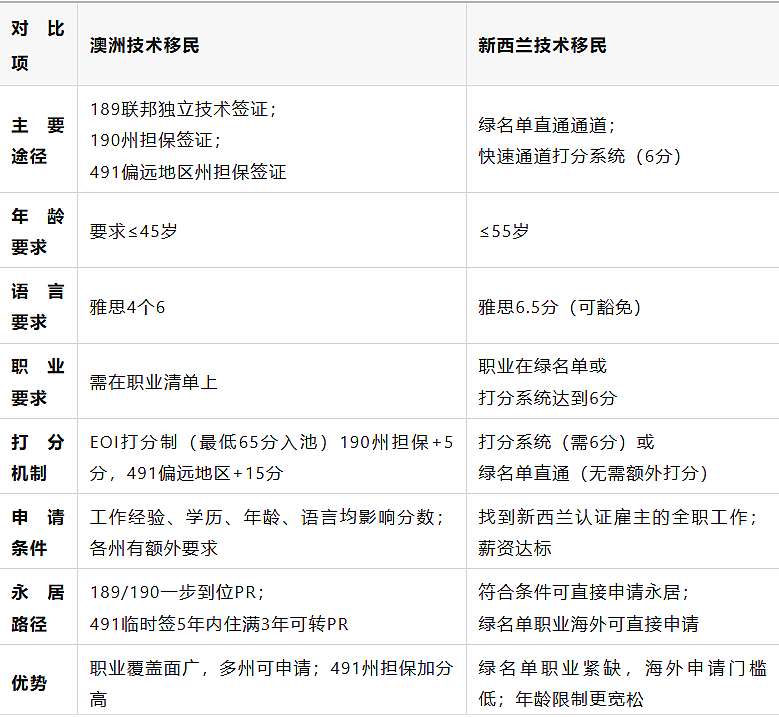Select the cell '≤55岁'

click(x=504, y=232)
